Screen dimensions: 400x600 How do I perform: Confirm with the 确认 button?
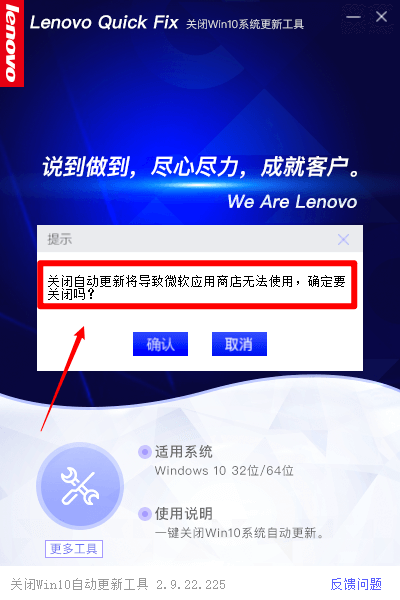[160, 344]
